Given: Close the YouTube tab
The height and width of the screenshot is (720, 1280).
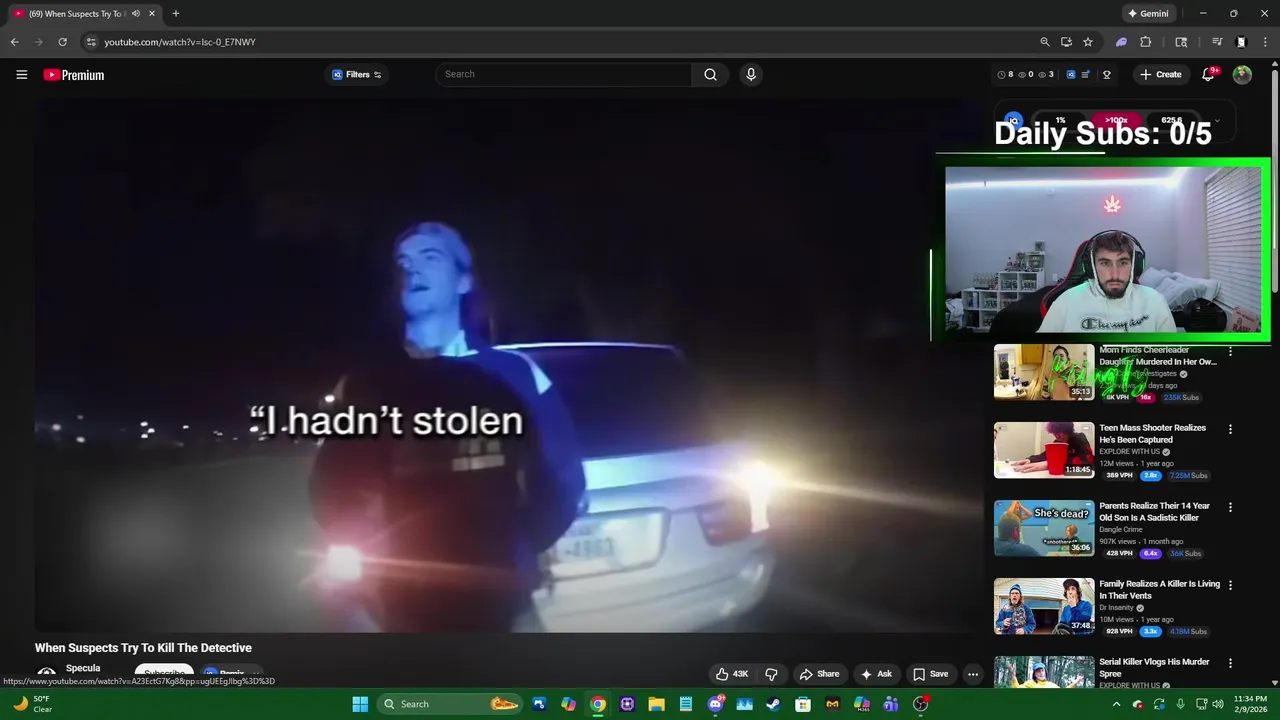Looking at the screenshot, I should (152, 14).
